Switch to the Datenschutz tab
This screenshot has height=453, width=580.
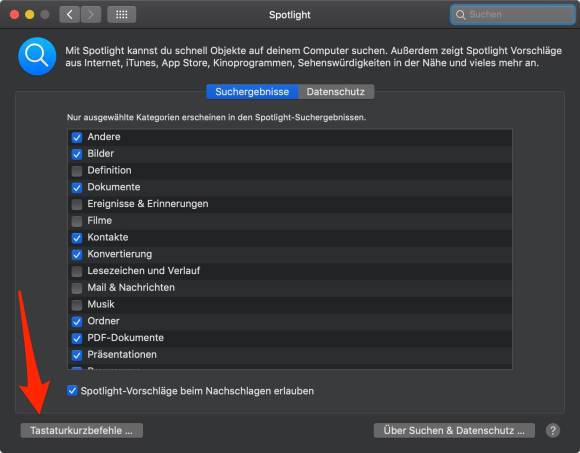336,92
